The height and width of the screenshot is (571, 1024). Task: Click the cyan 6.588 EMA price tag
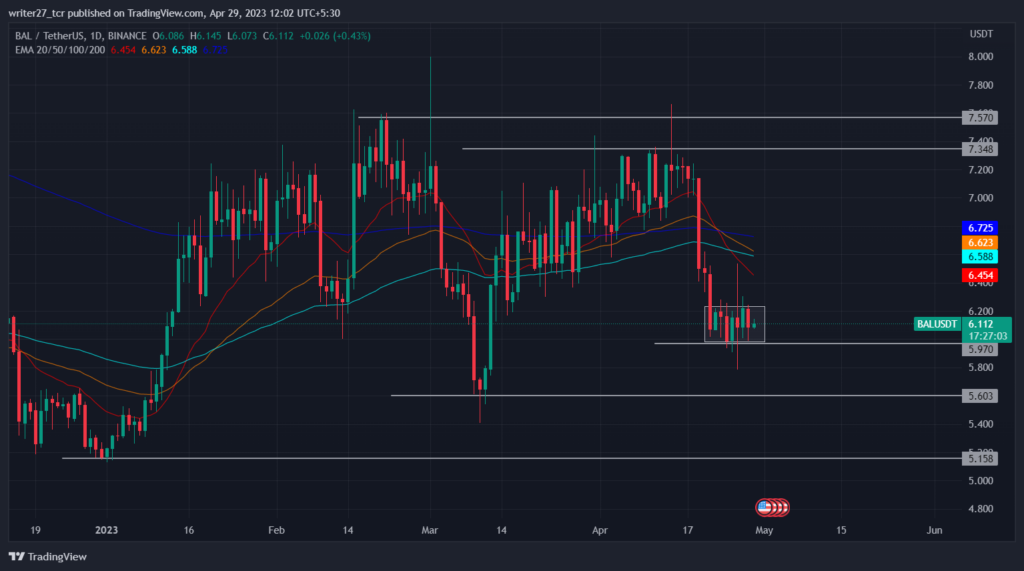(980, 257)
